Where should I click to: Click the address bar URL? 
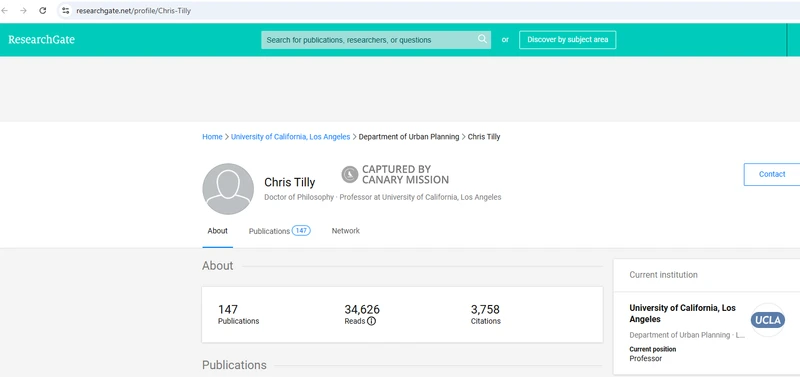(x=134, y=11)
